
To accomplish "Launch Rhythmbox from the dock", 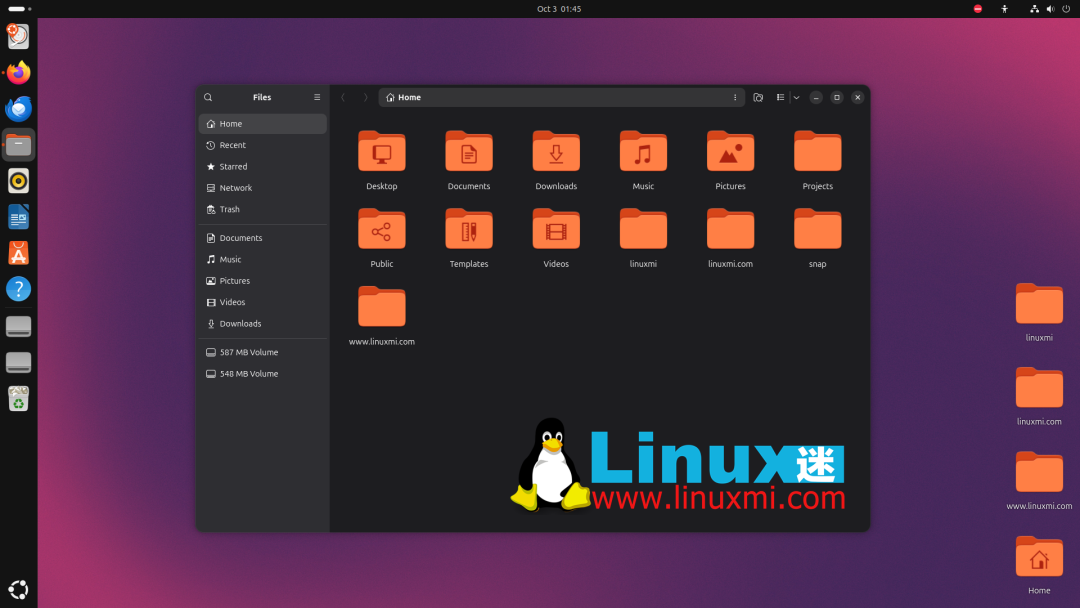I will [x=19, y=181].
